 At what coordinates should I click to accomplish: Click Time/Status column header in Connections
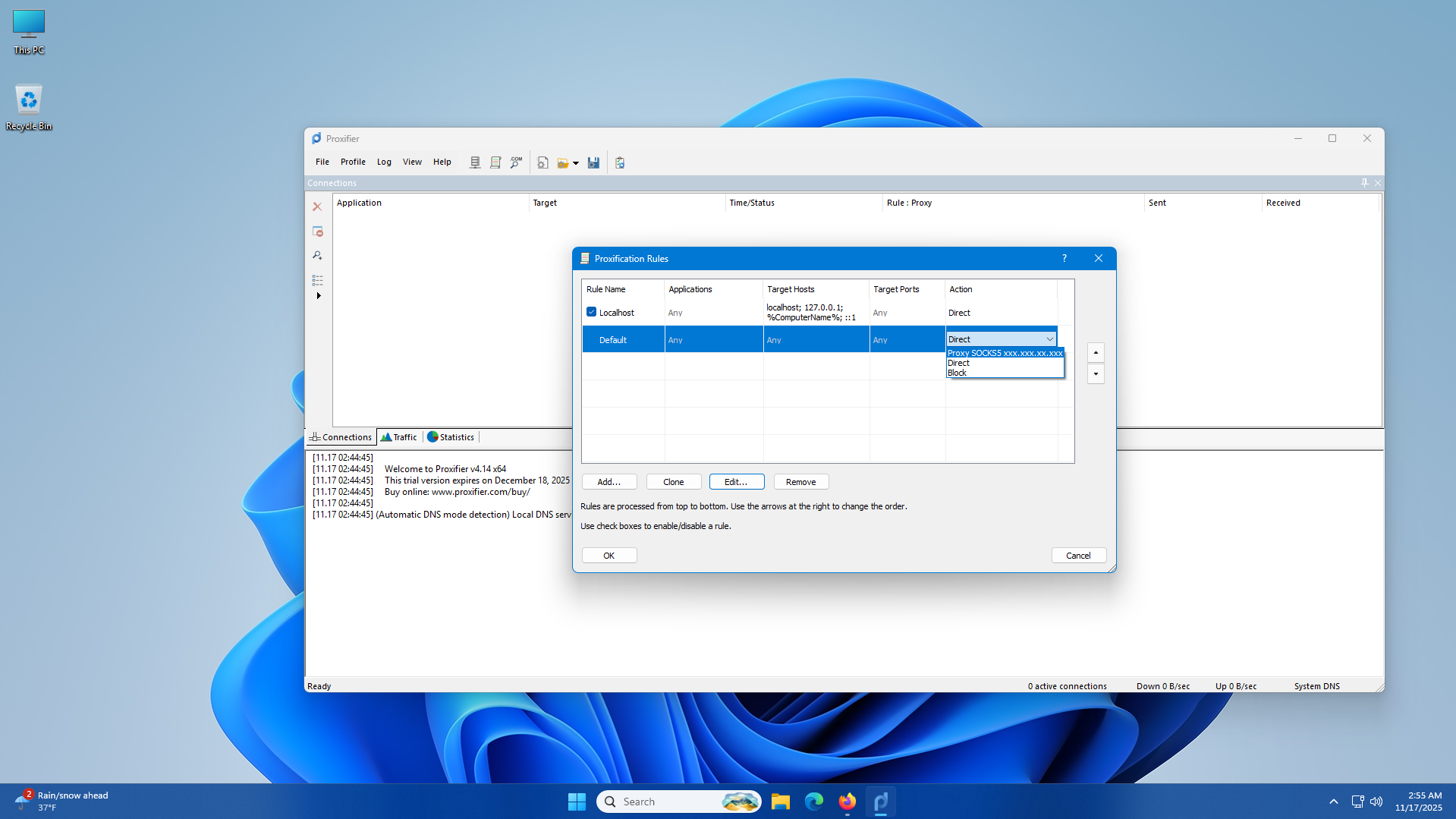click(804, 203)
